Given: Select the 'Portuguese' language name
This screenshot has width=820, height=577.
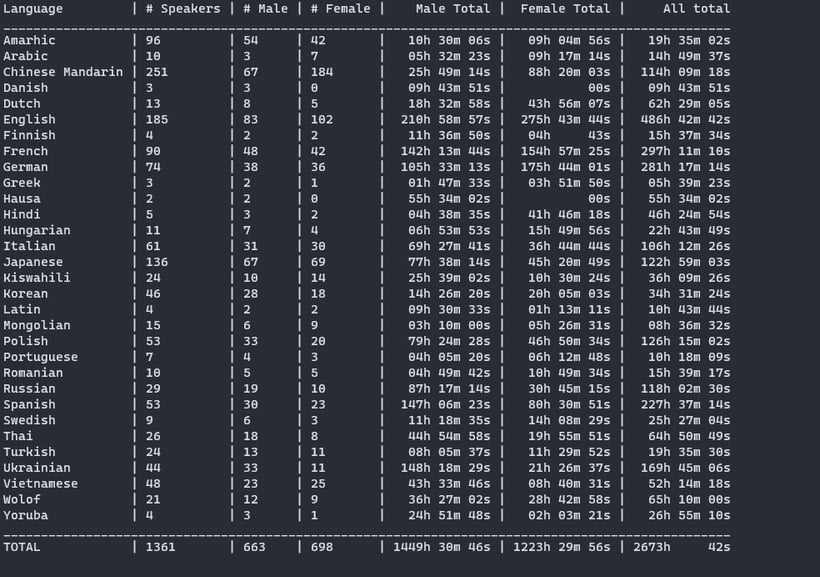Looking at the screenshot, I should pos(41,357).
